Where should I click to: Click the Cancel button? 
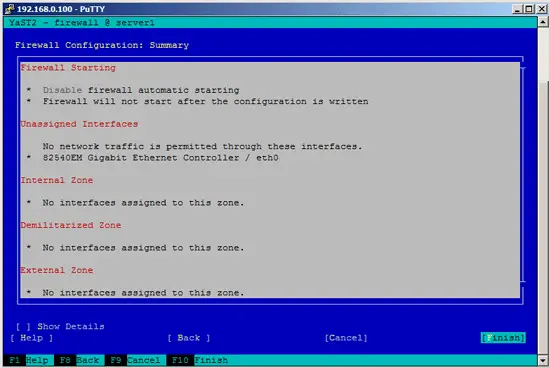346,338
